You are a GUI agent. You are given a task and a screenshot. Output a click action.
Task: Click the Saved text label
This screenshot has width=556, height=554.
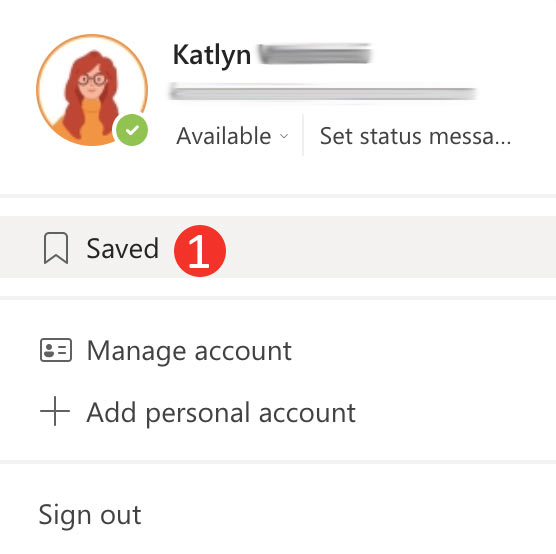(122, 249)
